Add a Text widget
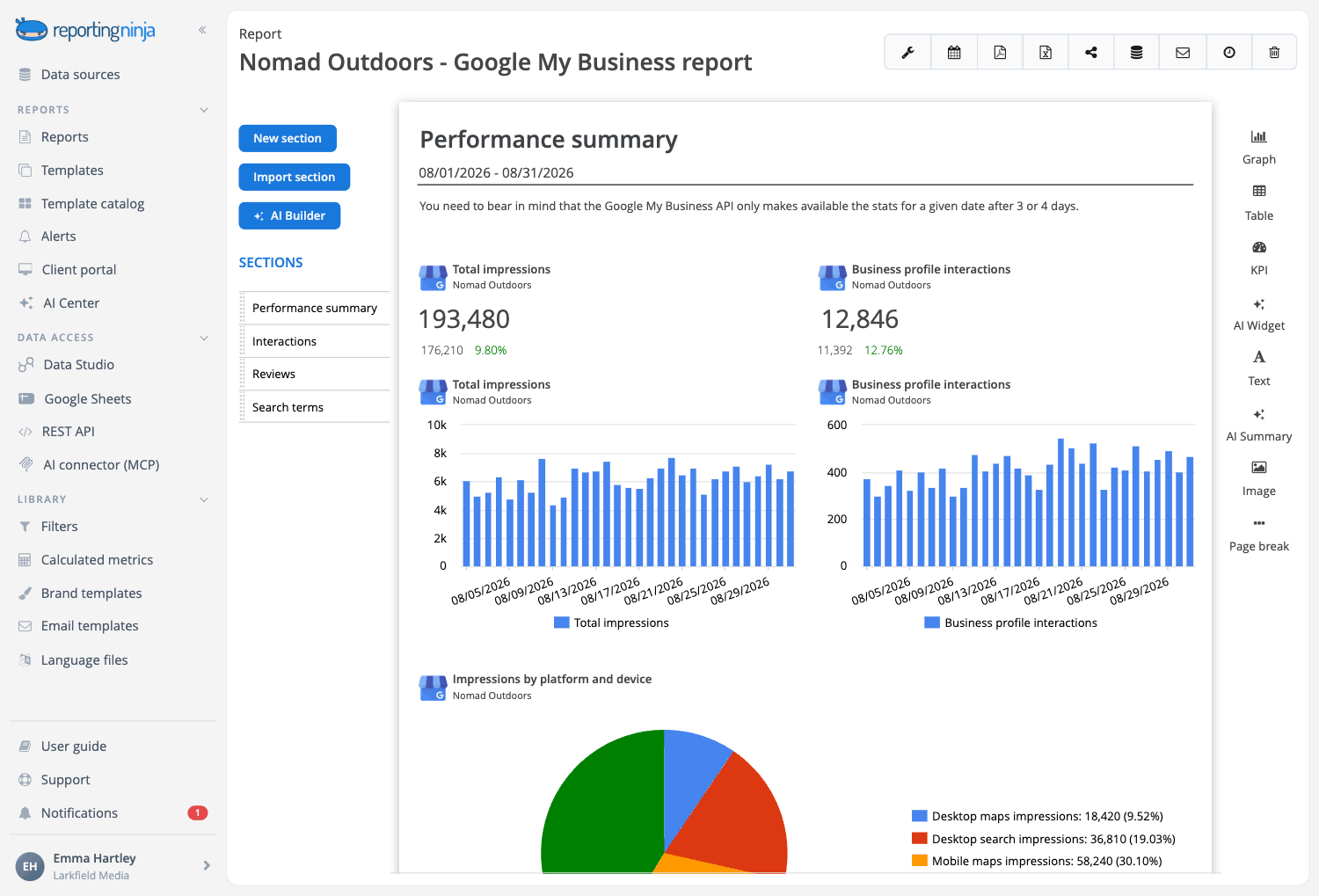The height and width of the screenshot is (896, 1319). (1259, 368)
